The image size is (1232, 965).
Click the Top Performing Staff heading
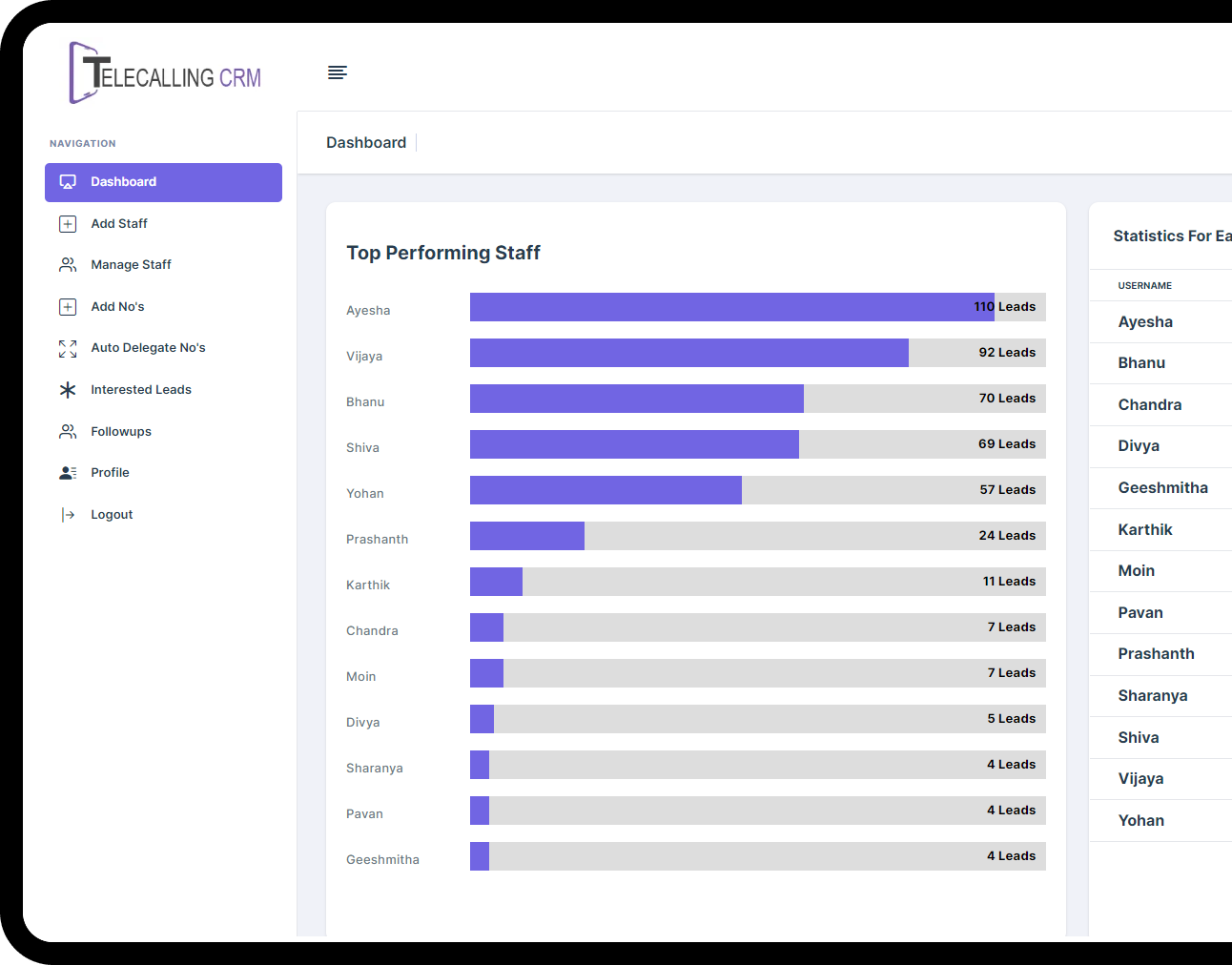coord(443,253)
